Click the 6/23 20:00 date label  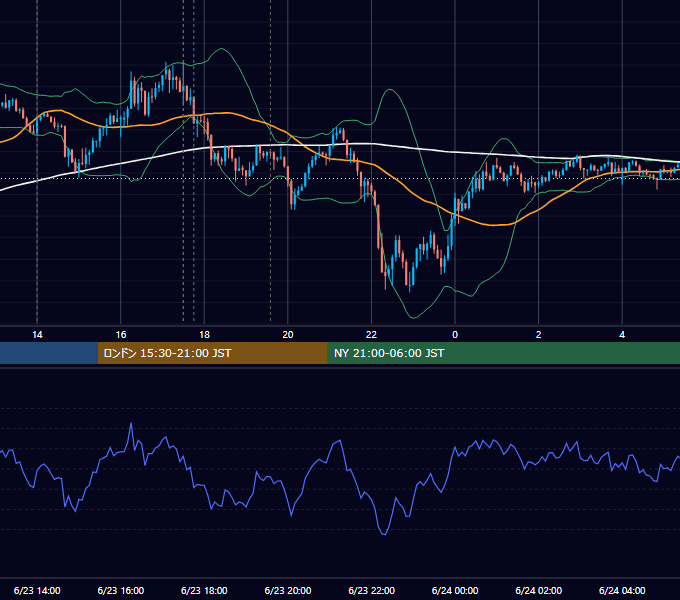(288, 590)
